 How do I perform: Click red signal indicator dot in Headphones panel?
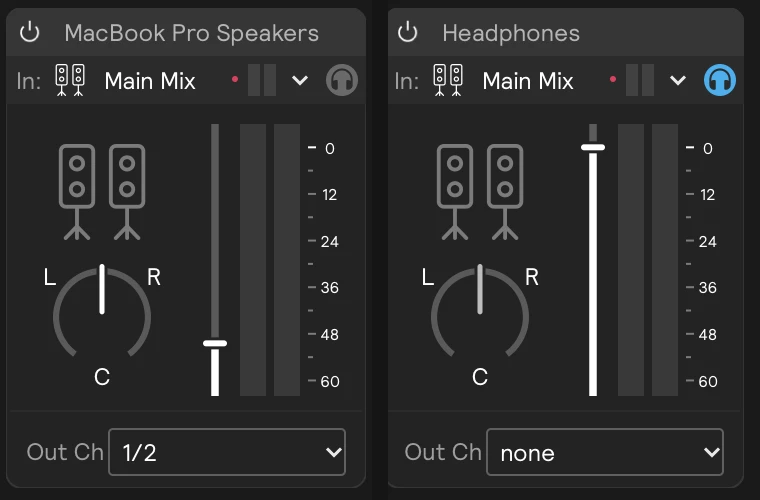(613, 79)
